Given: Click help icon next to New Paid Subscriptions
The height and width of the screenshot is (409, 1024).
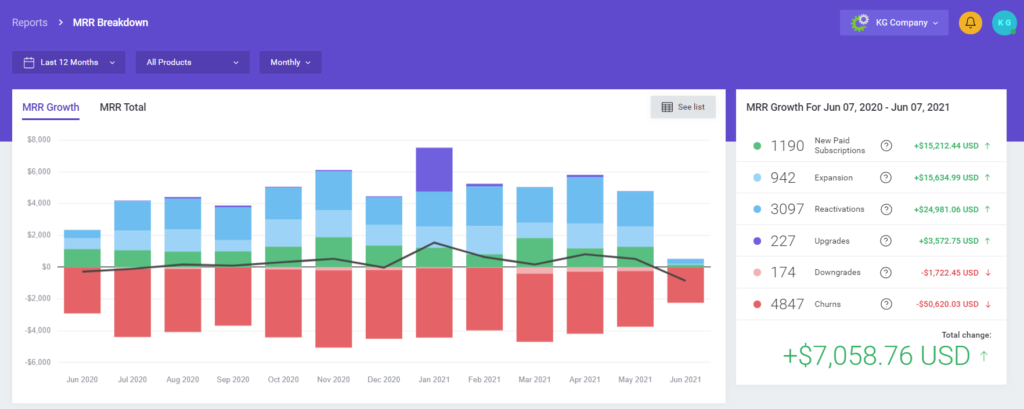Looking at the screenshot, I should coord(886,146).
